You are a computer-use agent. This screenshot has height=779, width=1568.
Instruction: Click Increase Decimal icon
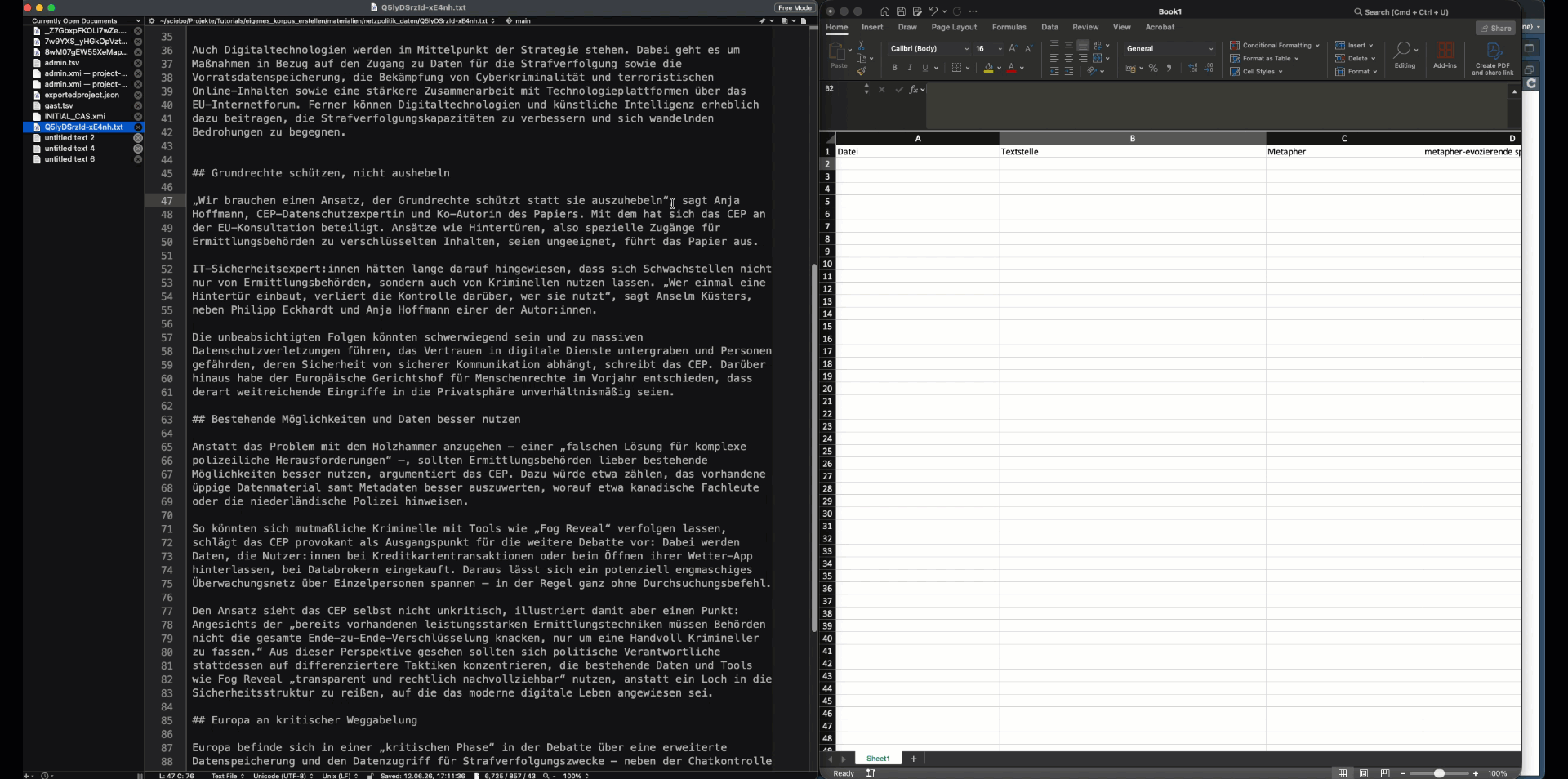pos(1192,68)
